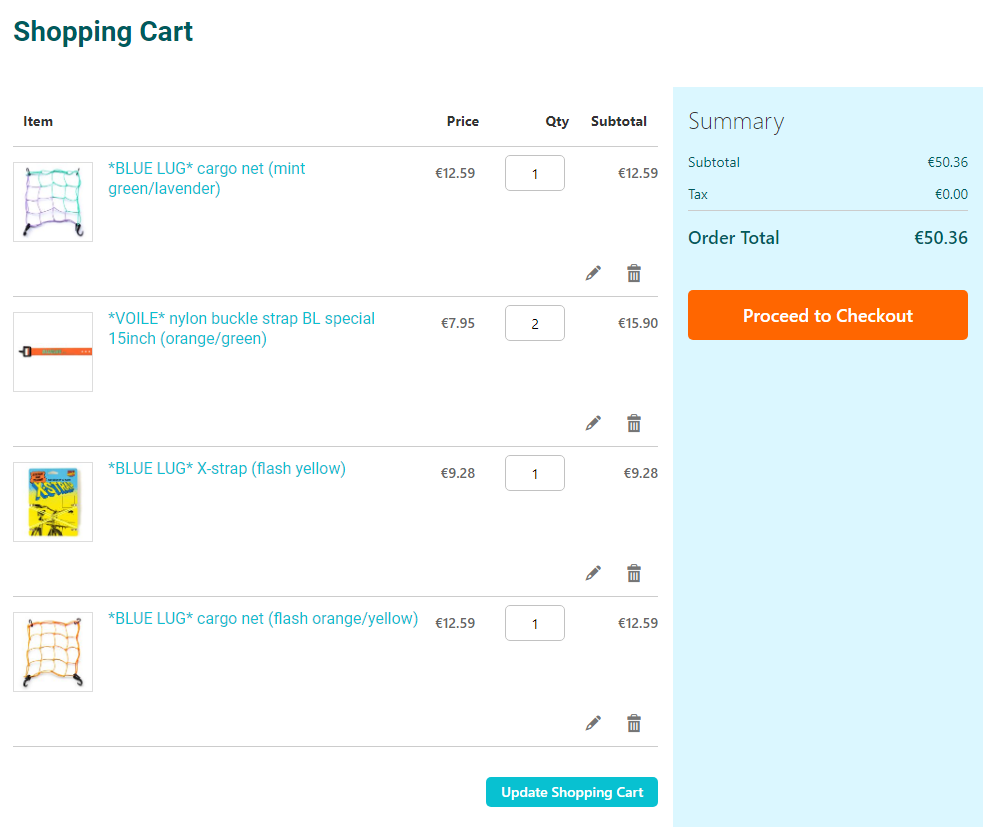Click the yellow X-strap product thumbnail

pyautogui.click(x=53, y=502)
